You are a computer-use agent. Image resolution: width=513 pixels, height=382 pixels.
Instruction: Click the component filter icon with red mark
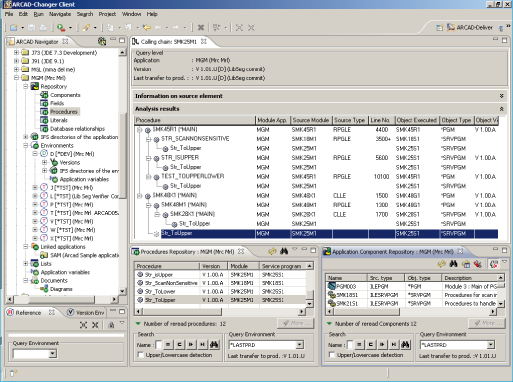493,264
